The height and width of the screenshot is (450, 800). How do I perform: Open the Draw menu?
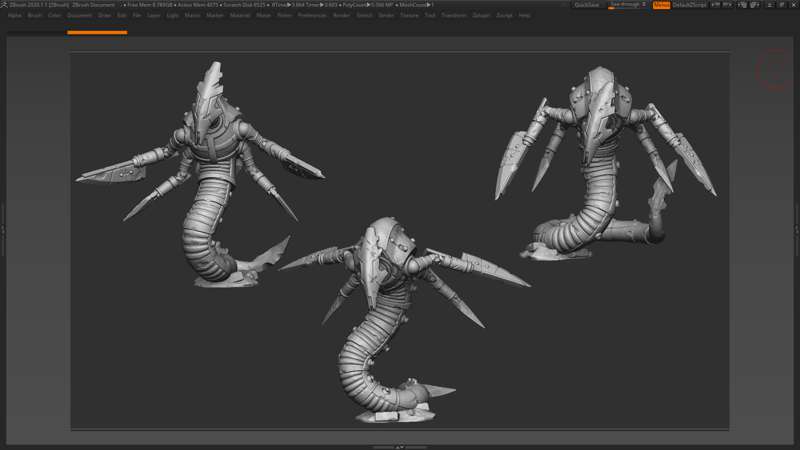[105, 16]
